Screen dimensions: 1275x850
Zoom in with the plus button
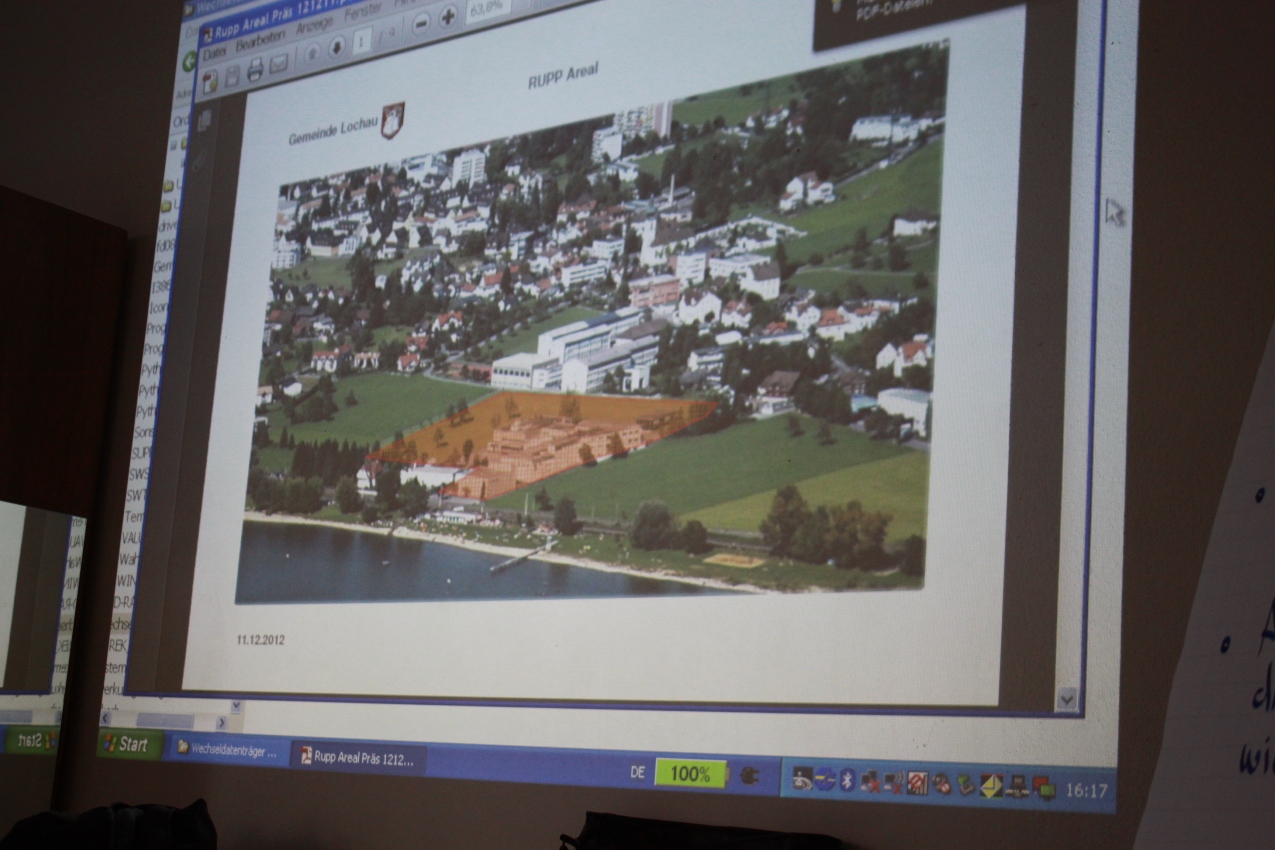447,17
